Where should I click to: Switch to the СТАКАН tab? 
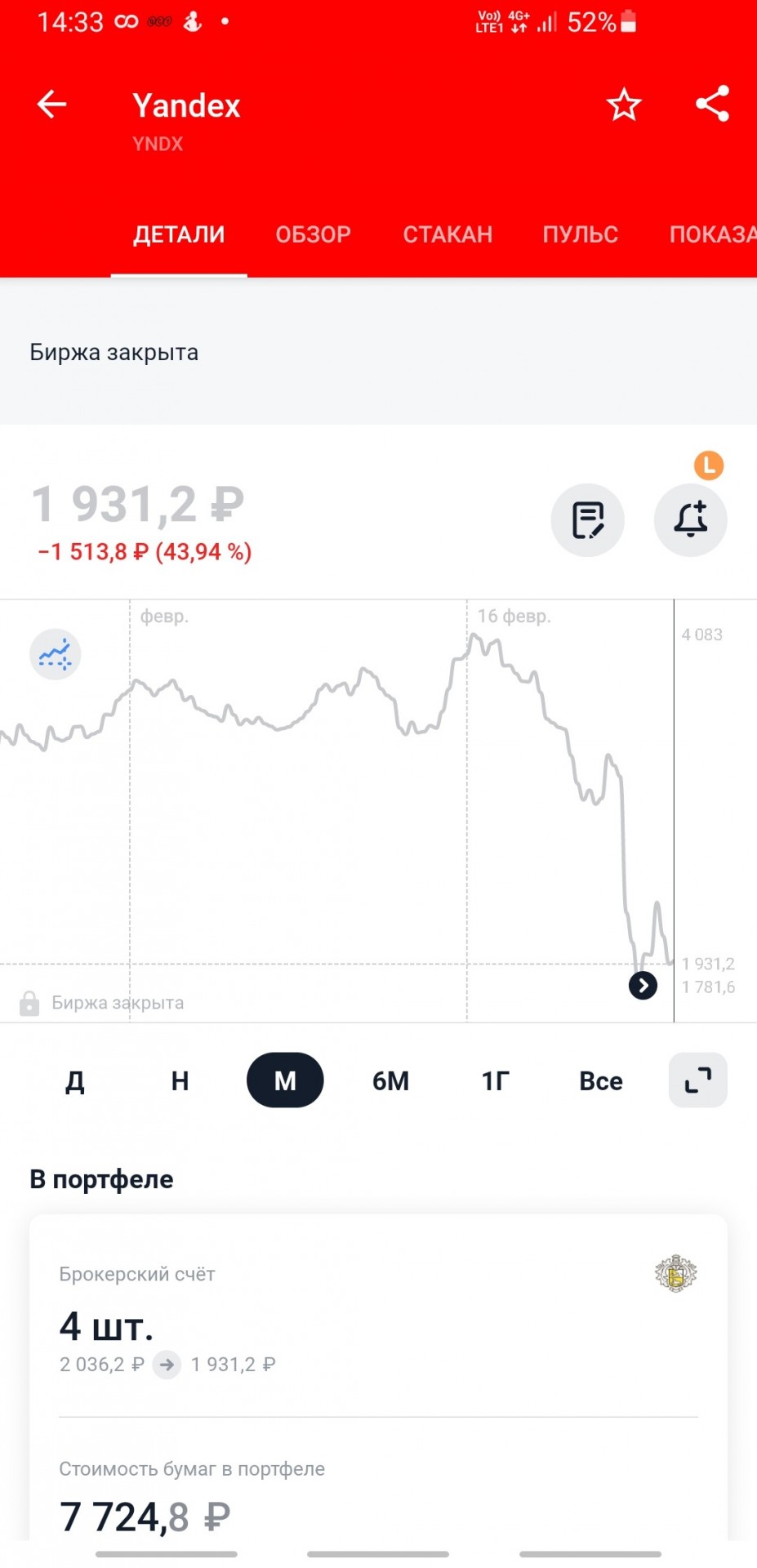(448, 234)
